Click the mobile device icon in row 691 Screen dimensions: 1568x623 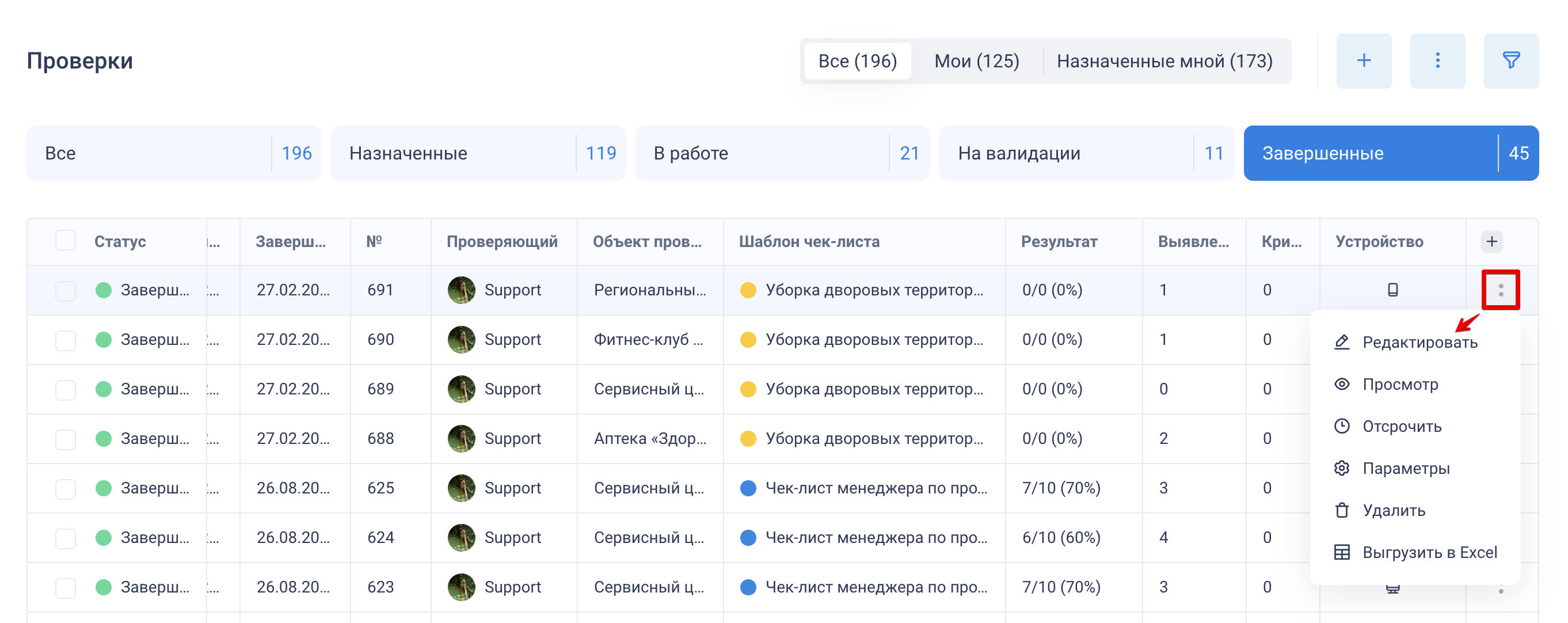click(x=1392, y=290)
